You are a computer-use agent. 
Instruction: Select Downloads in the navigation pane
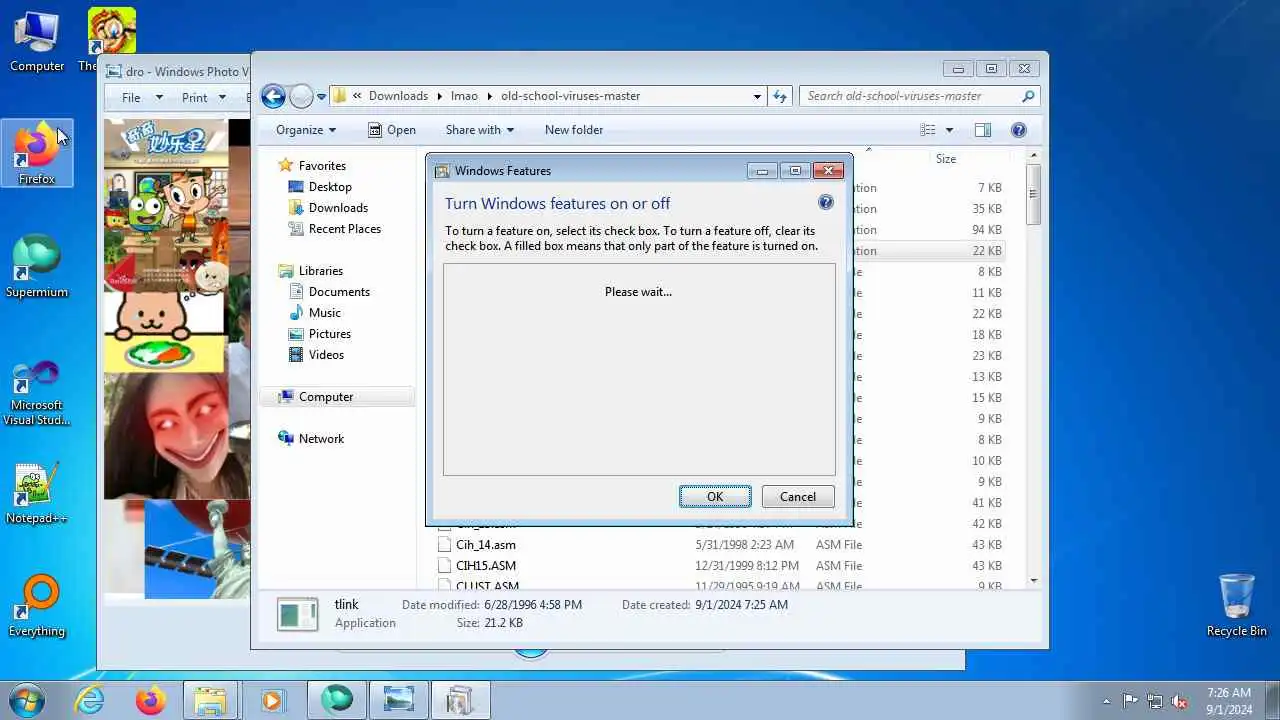click(x=338, y=208)
